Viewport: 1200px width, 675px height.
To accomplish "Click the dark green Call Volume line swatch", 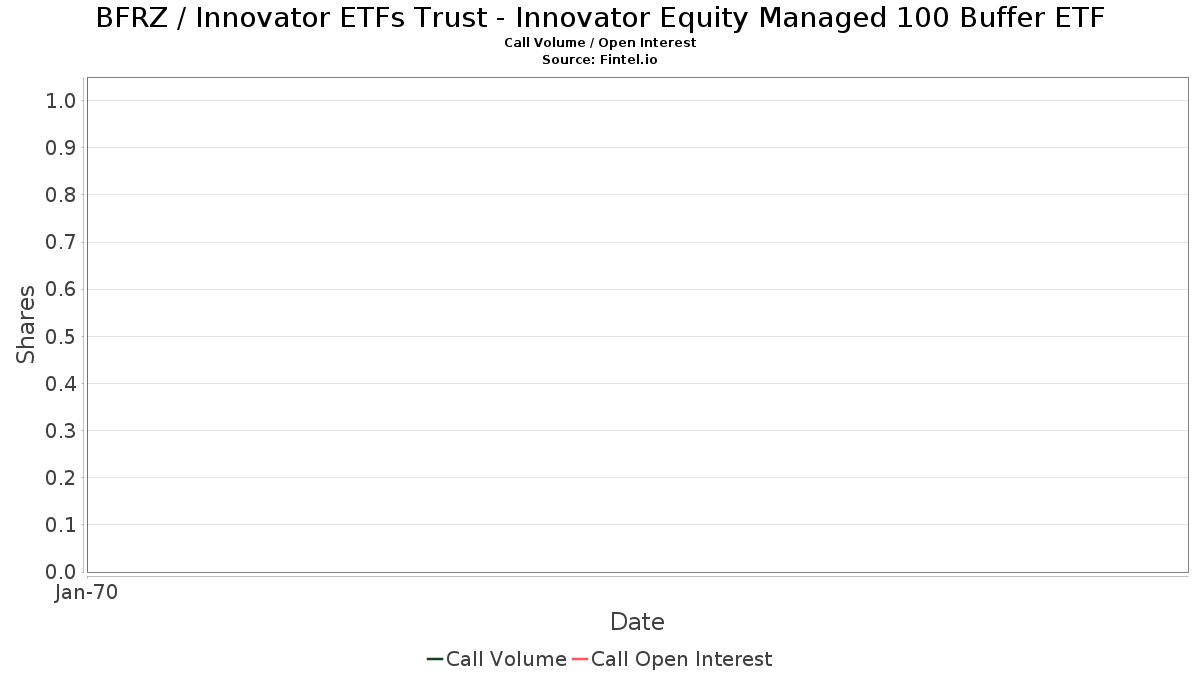I will click(x=435, y=659).
